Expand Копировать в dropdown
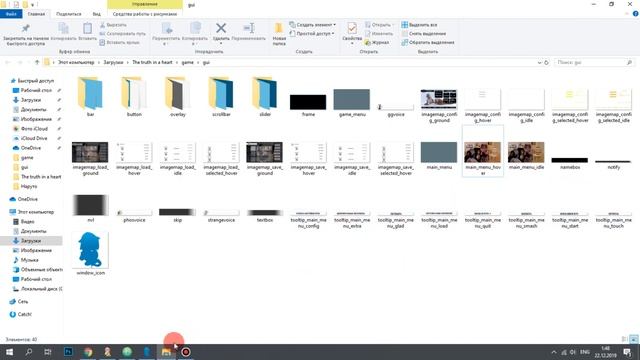 tap(194, 44)
